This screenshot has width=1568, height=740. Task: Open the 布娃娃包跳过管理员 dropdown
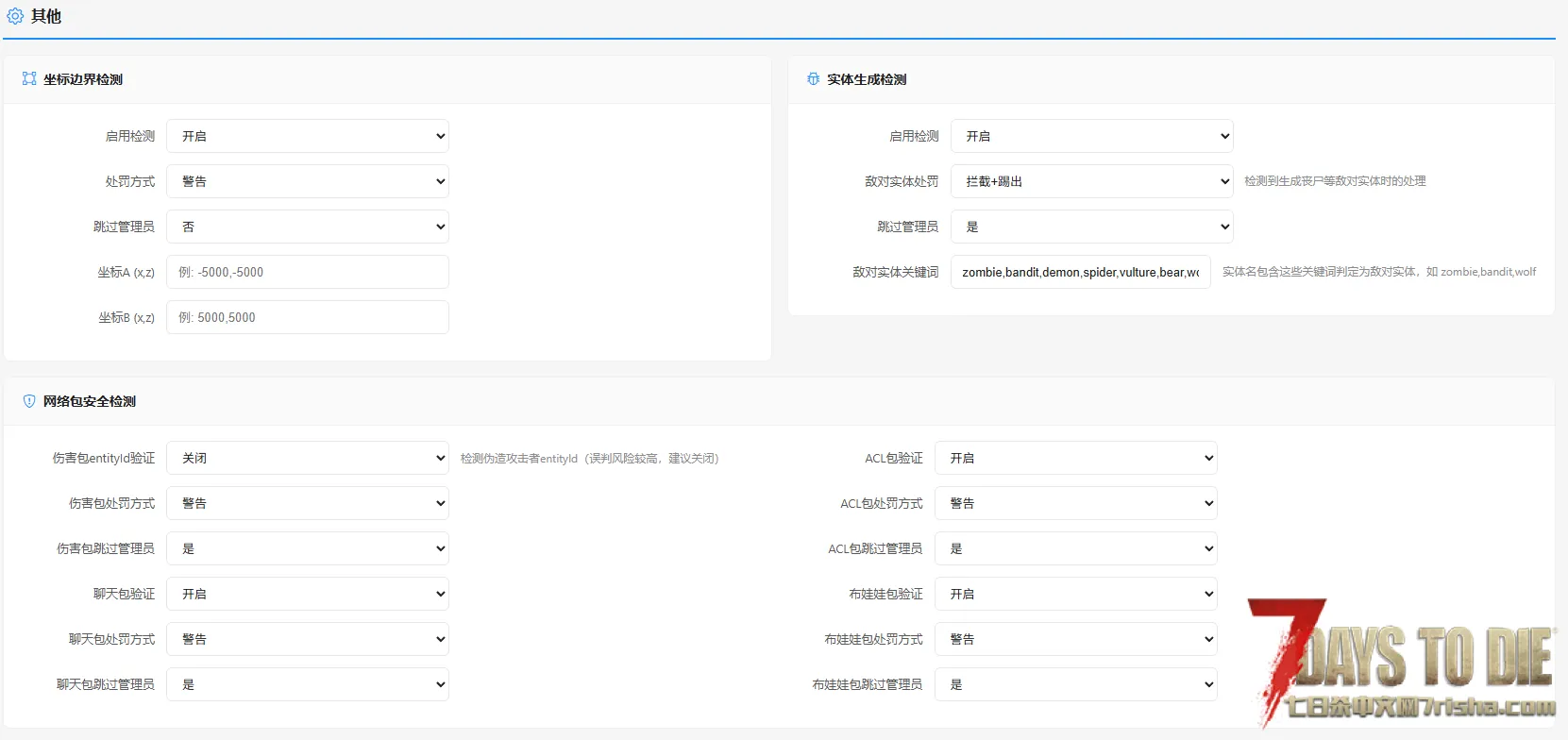click(x=1075, y=684)
